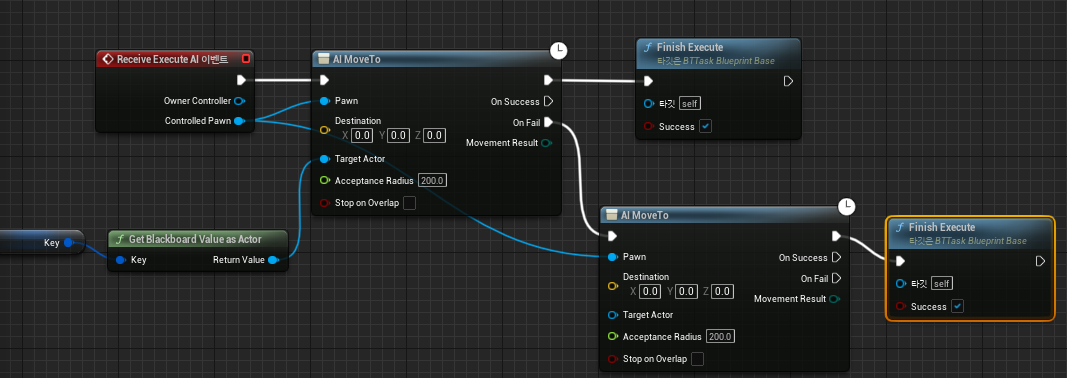Uncheck Success checkbox on unselected Finish Execute node
1067x378 pixels.
coord(706,127)
